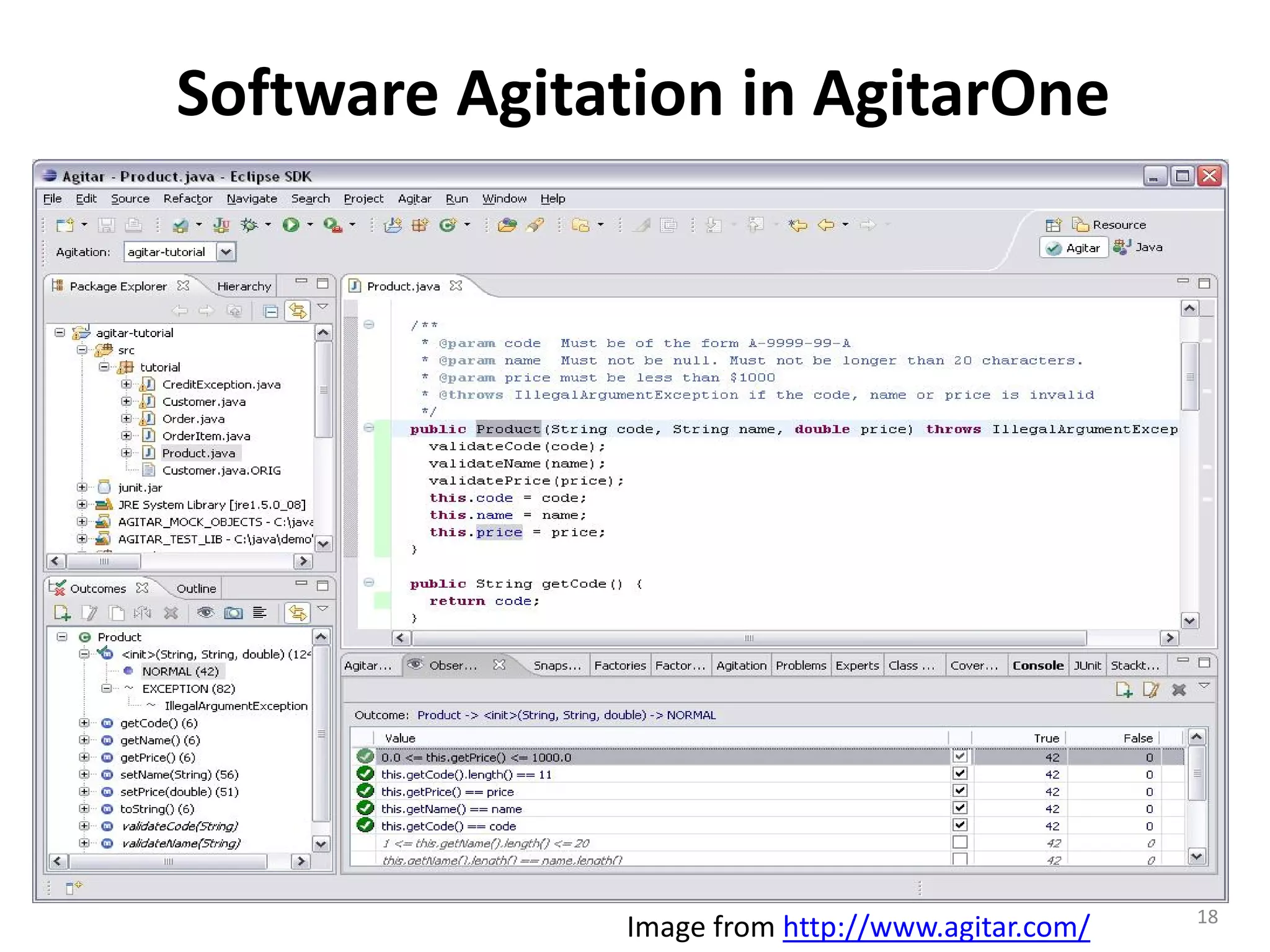Image resolution: width=1270 pixels, height=952 pixels.
Task: Collapse the EXCEPTION (82) outcome node
Action: (x=107, y=689)
